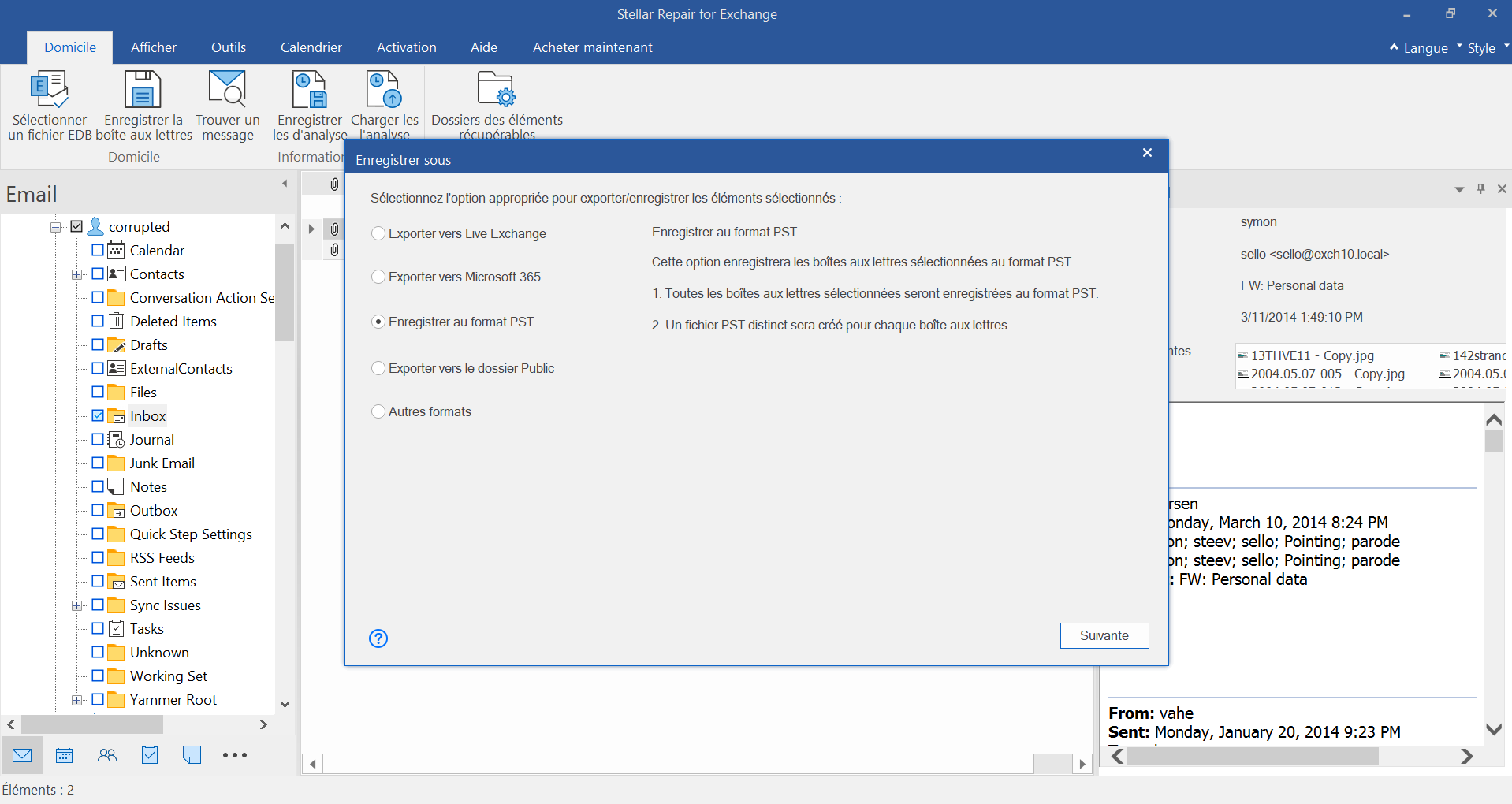Click the Outbox folder icon
Screen dimensions: 1512x804
point(116,510)
